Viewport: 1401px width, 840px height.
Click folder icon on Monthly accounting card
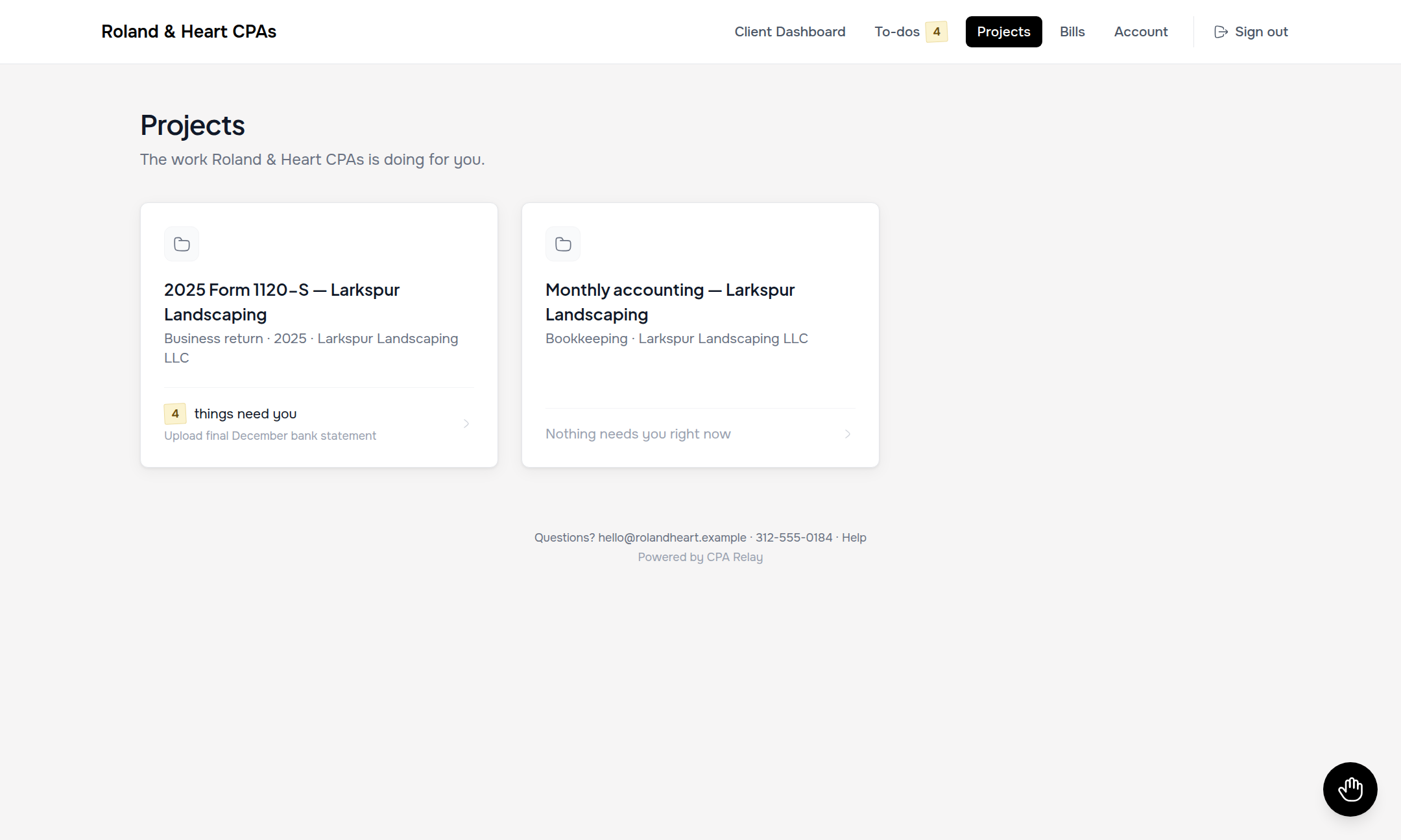pos(563,244)
